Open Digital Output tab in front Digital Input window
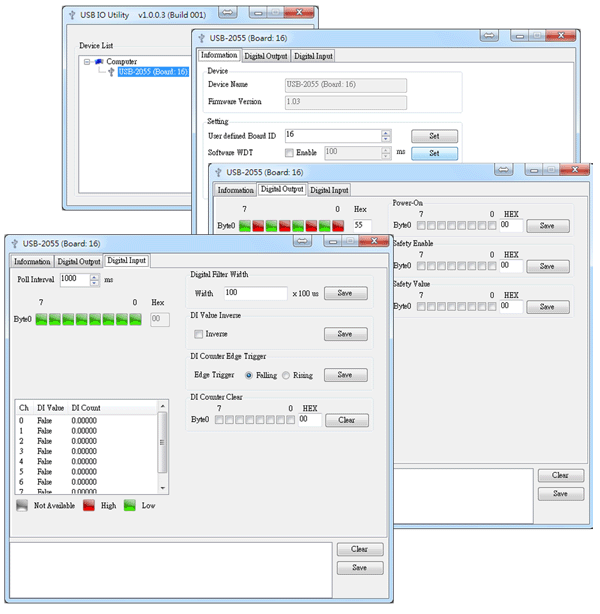 (x=79, y=262)
